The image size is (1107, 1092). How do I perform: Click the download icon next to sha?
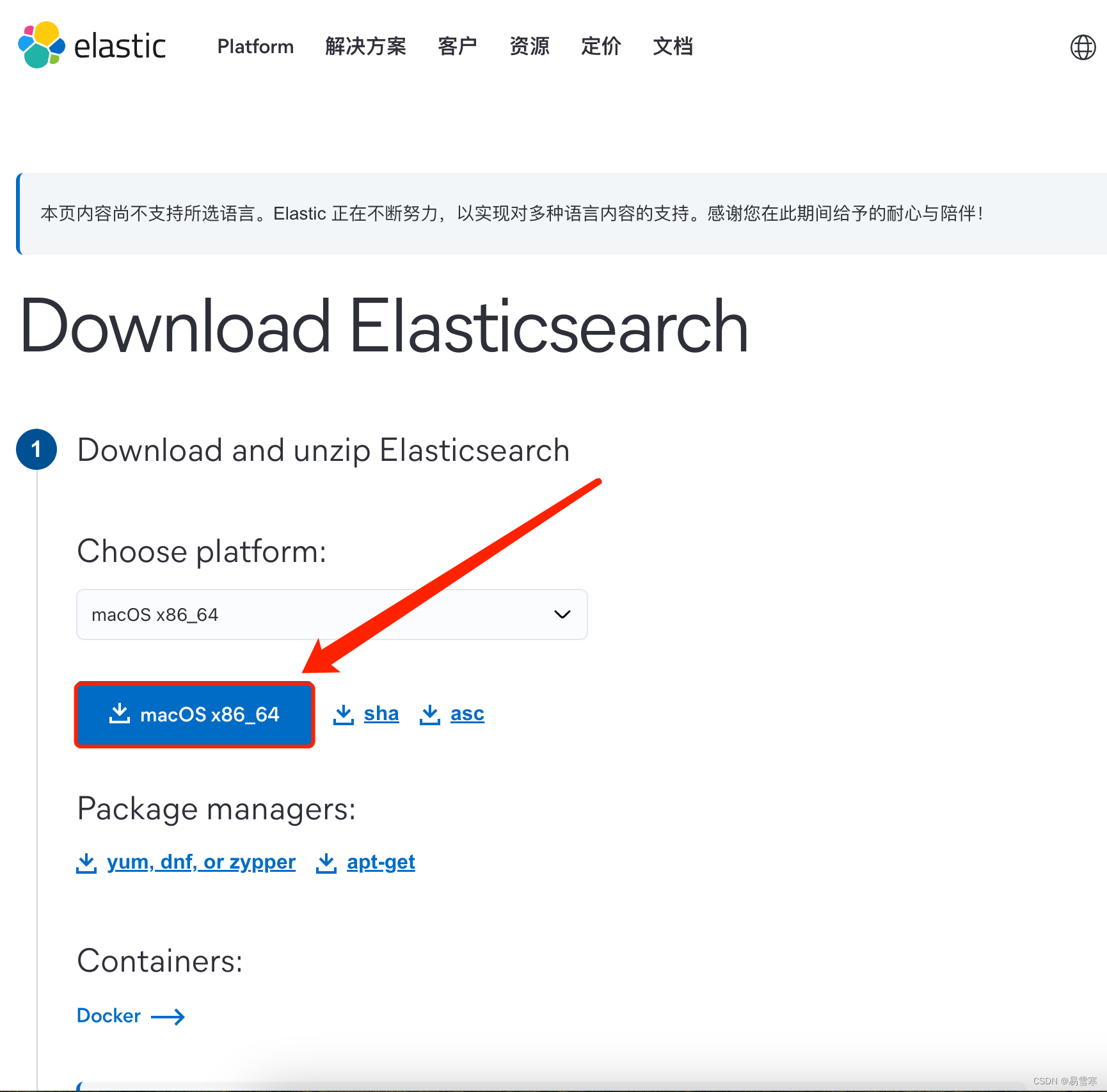(344, 714)
